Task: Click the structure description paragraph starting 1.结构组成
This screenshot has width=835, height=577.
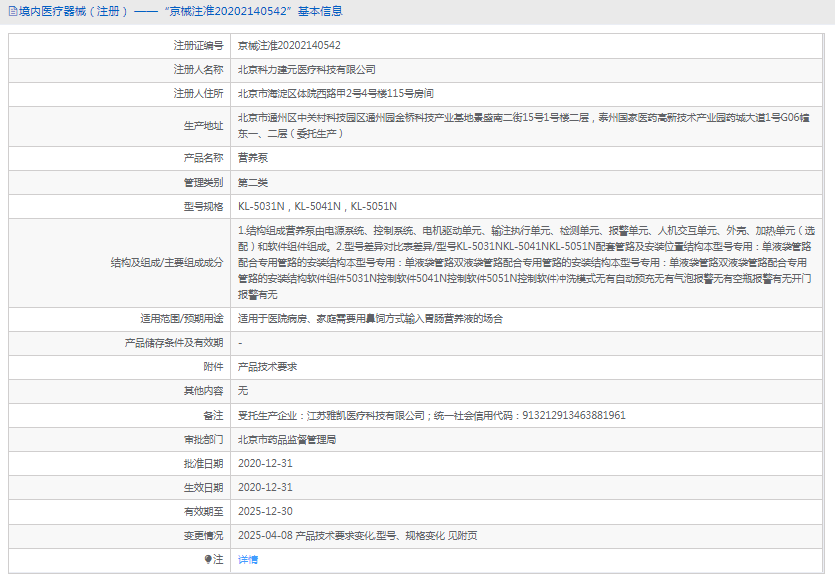Action: [526, 262]
